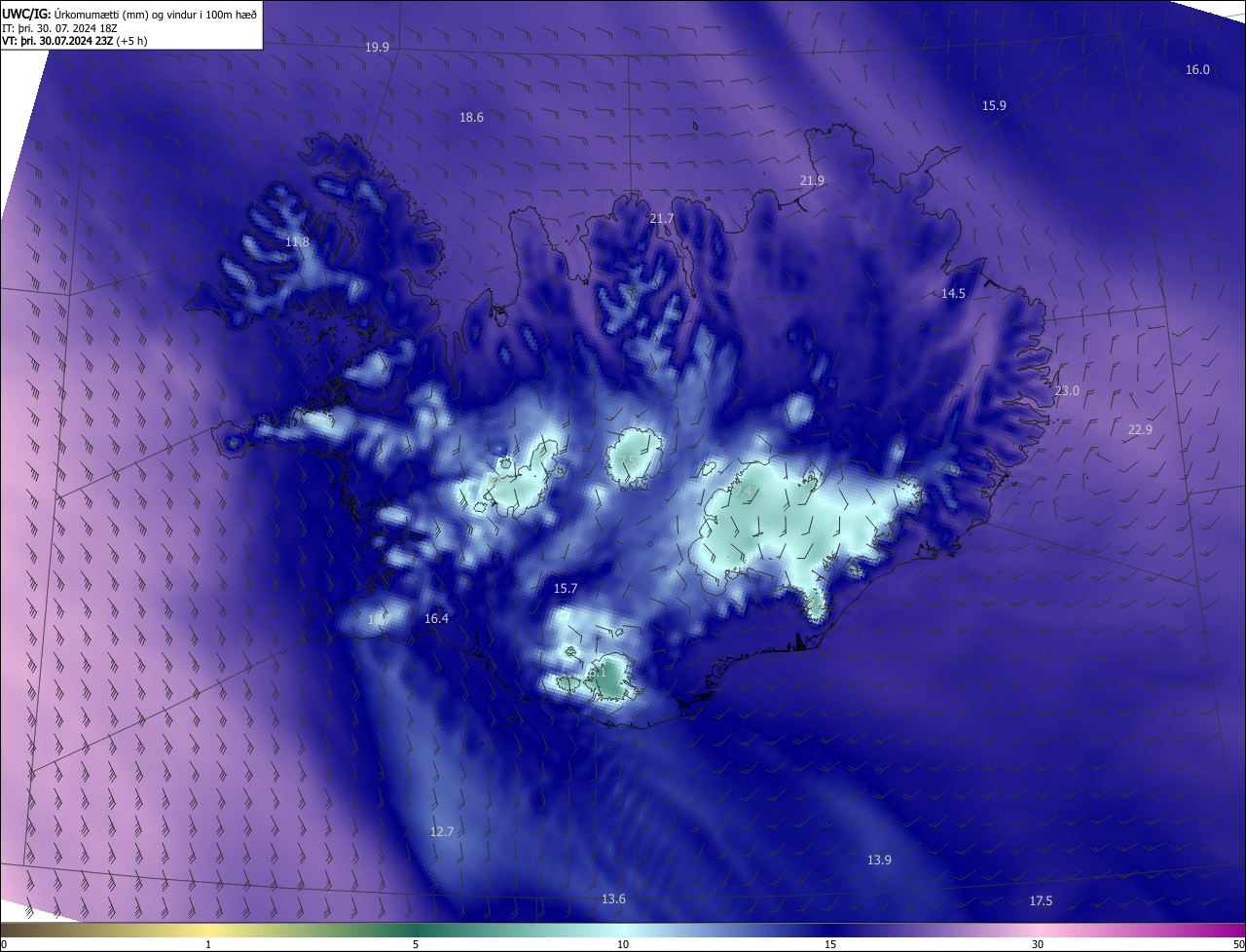This screenshot has height=952, width=1246.
Task: Click the color scale tick label 1
Action: coord(208,944)
